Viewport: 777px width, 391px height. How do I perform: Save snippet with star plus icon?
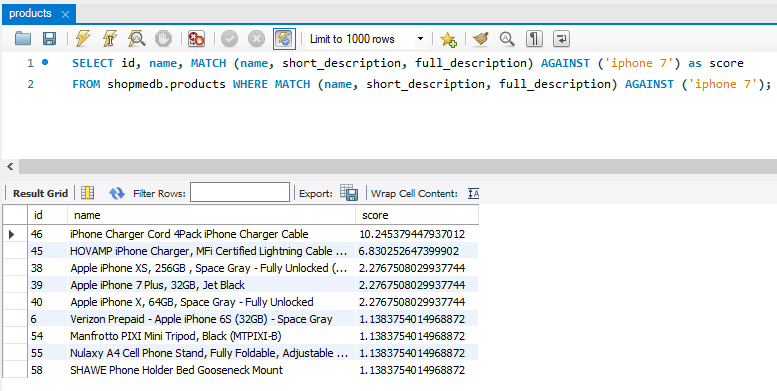[448, 39]
